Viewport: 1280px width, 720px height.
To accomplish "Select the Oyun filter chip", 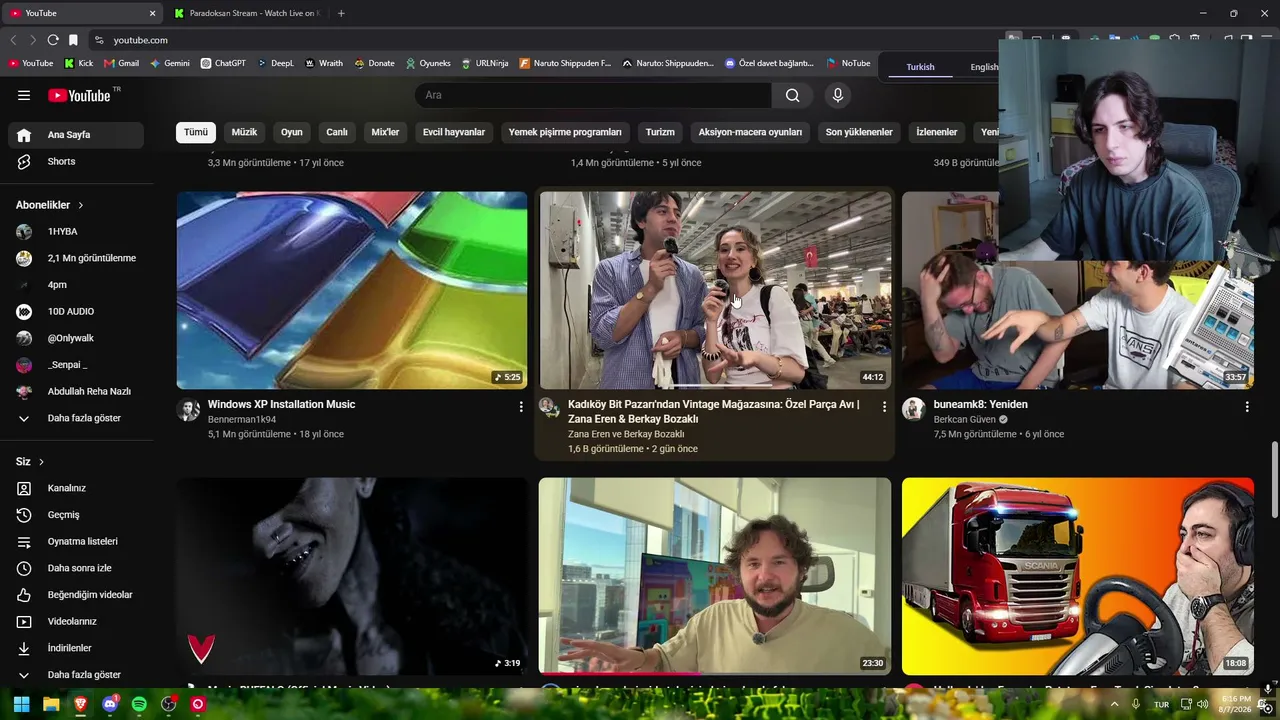I will tap(292, 132).
